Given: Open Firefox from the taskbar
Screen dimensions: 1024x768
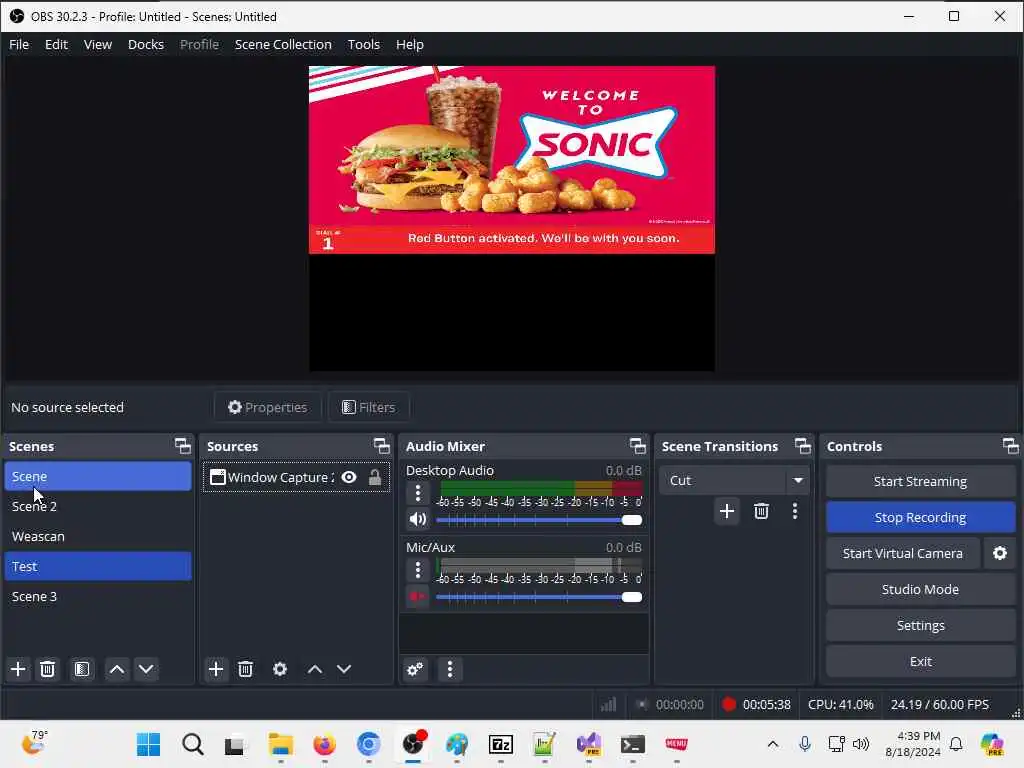Looking at the screenshot, I should (x=324, y=744).
